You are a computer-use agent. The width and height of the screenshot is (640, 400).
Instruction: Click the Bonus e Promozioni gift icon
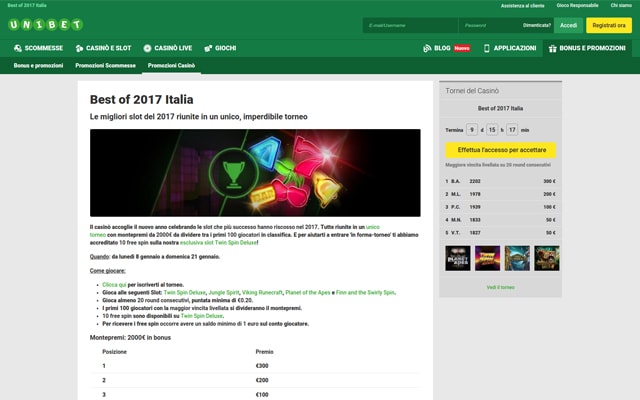coord(553,48)
